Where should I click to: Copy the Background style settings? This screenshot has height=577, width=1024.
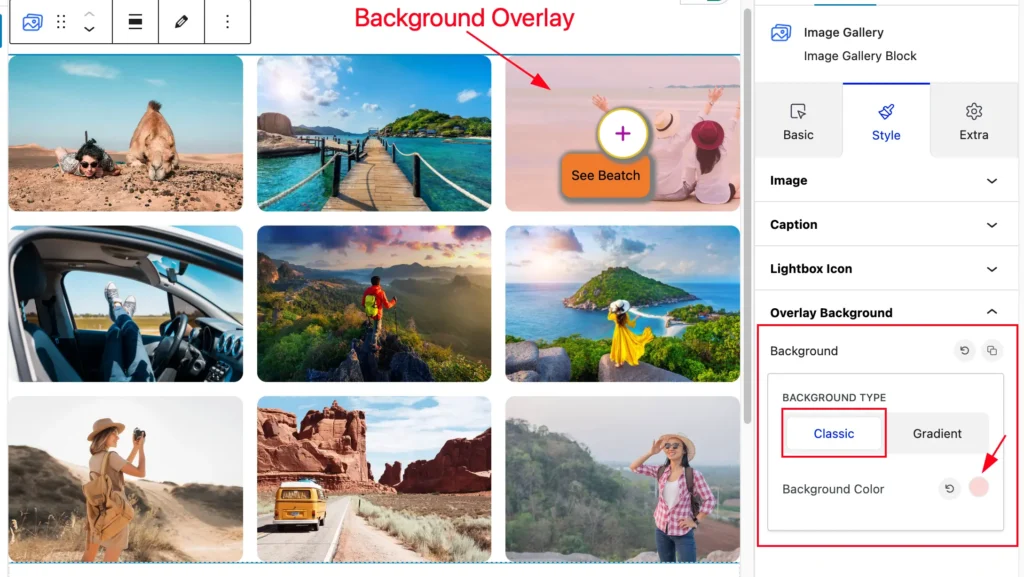pos(992,351)
